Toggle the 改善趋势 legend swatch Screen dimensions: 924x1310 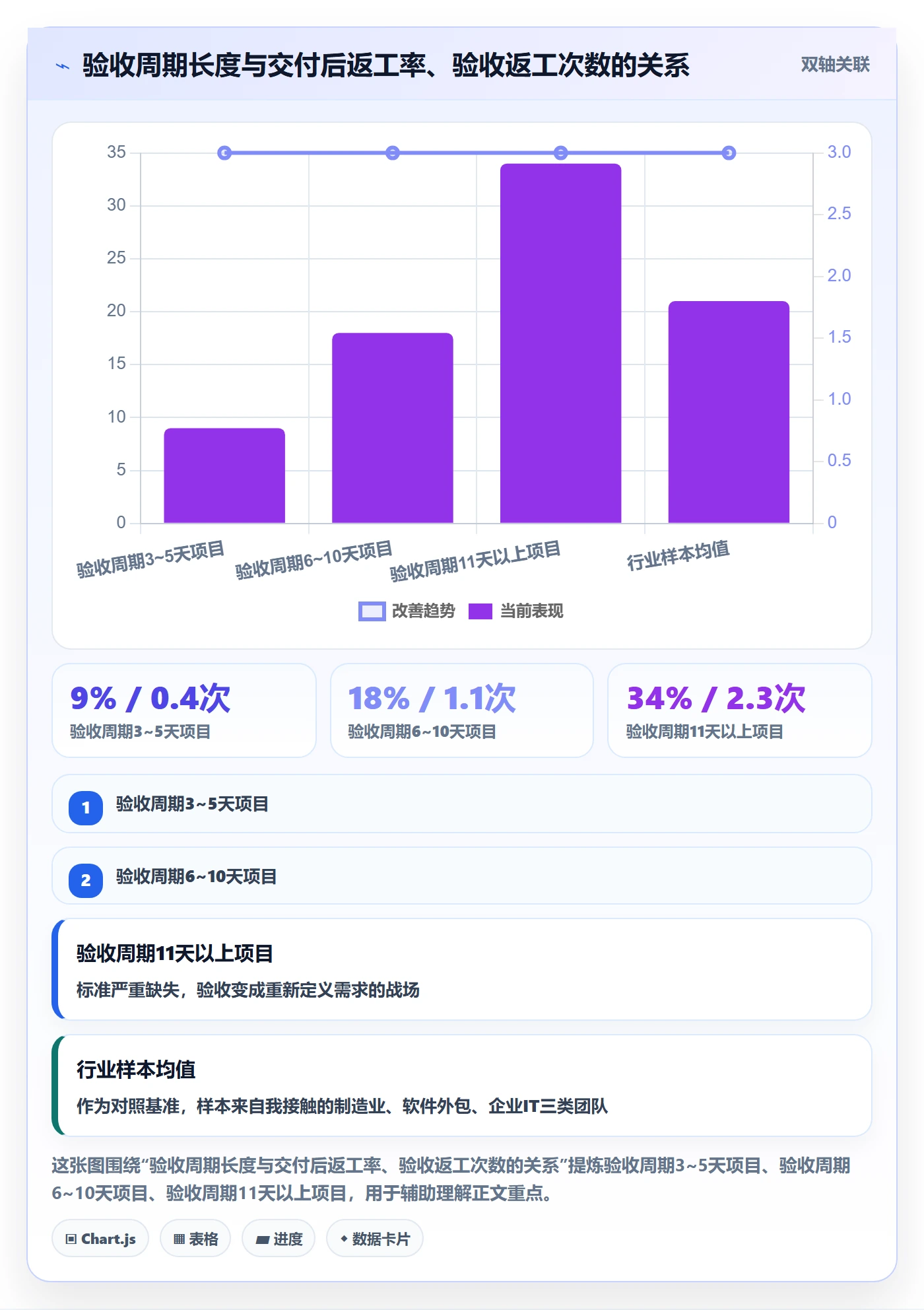pyautogui.click(x=372, y=611)
